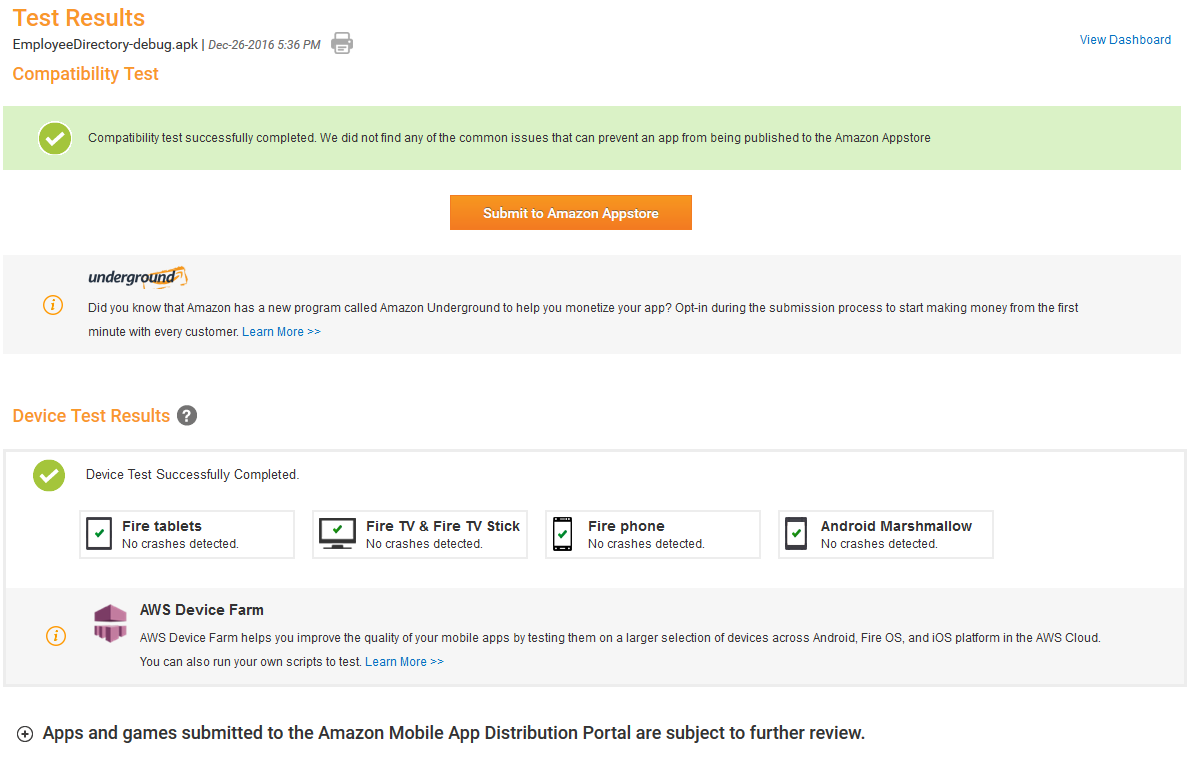Image resolution: width=1188 pixels, height=768 pixels.
Task: Click the green checkmark in the compatibility banner
Action: coord(55,138)
